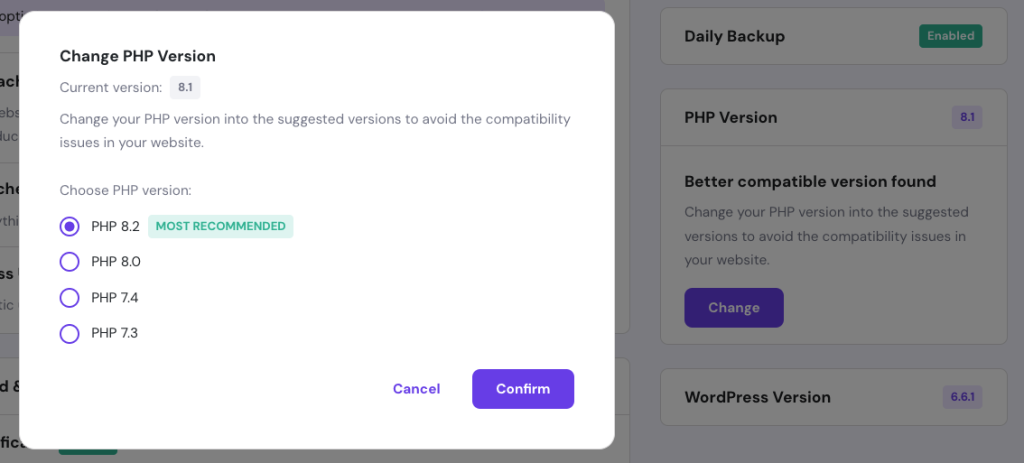Click the 'Better compatible version found' heading
The image size is (1024, 463).
pos(810,182)
